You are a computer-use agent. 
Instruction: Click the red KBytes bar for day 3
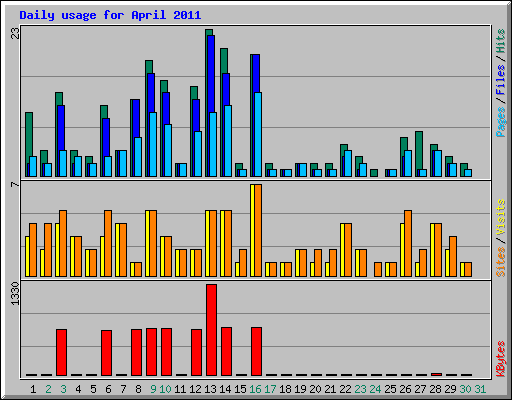pyautogui.click(x=61, y=352)
